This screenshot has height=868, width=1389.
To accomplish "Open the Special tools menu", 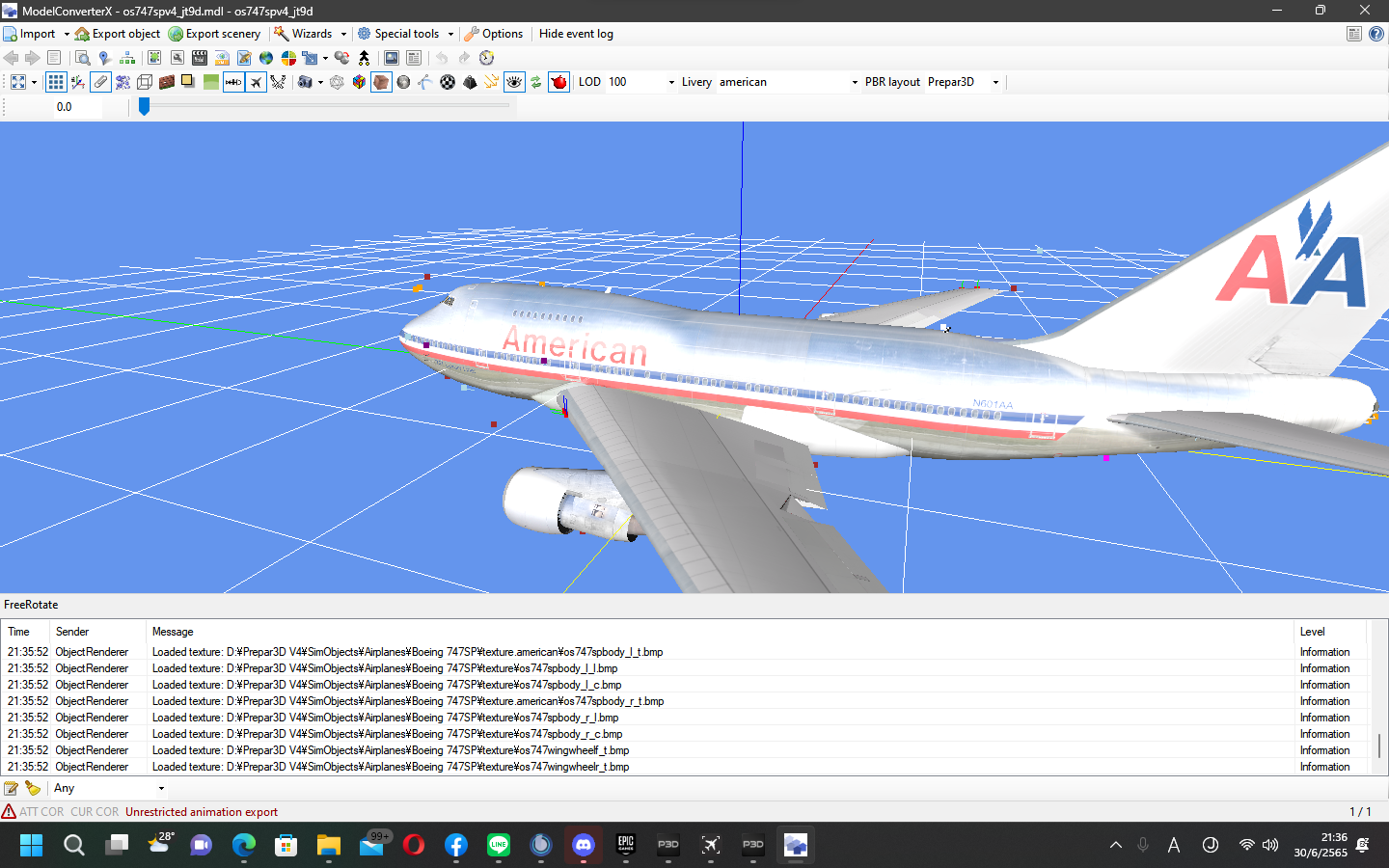I will pos(405,34).
